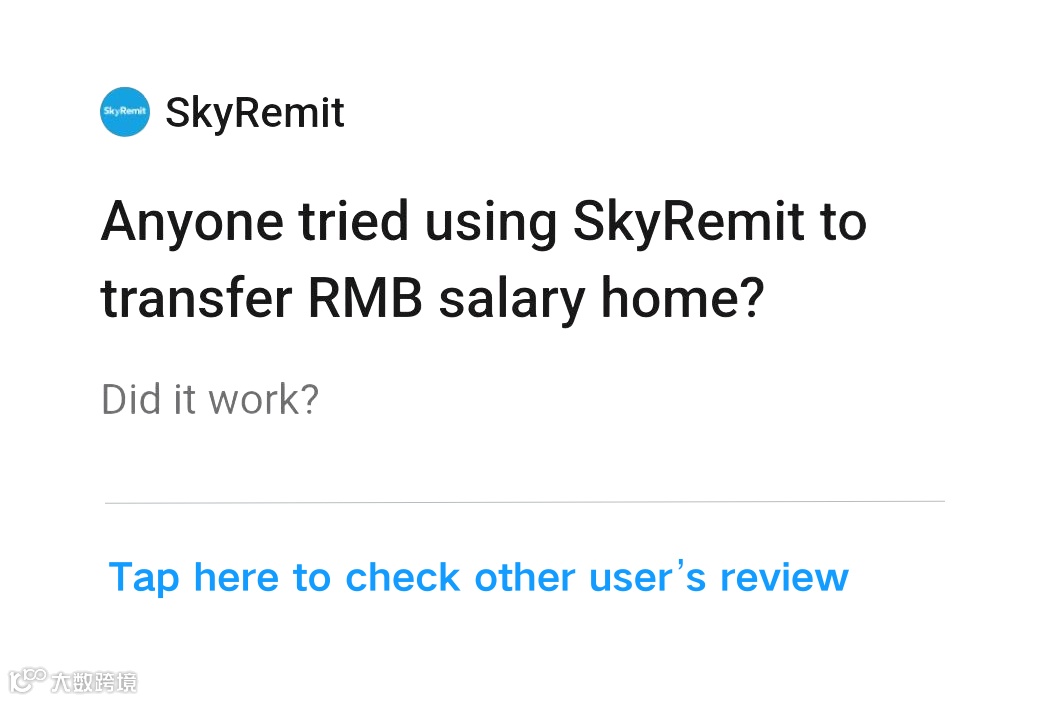Tap the word "review" in the blue link
The width and height of the screenshot is (1050, 701).
pyautogui.click(x=784, y=577)
